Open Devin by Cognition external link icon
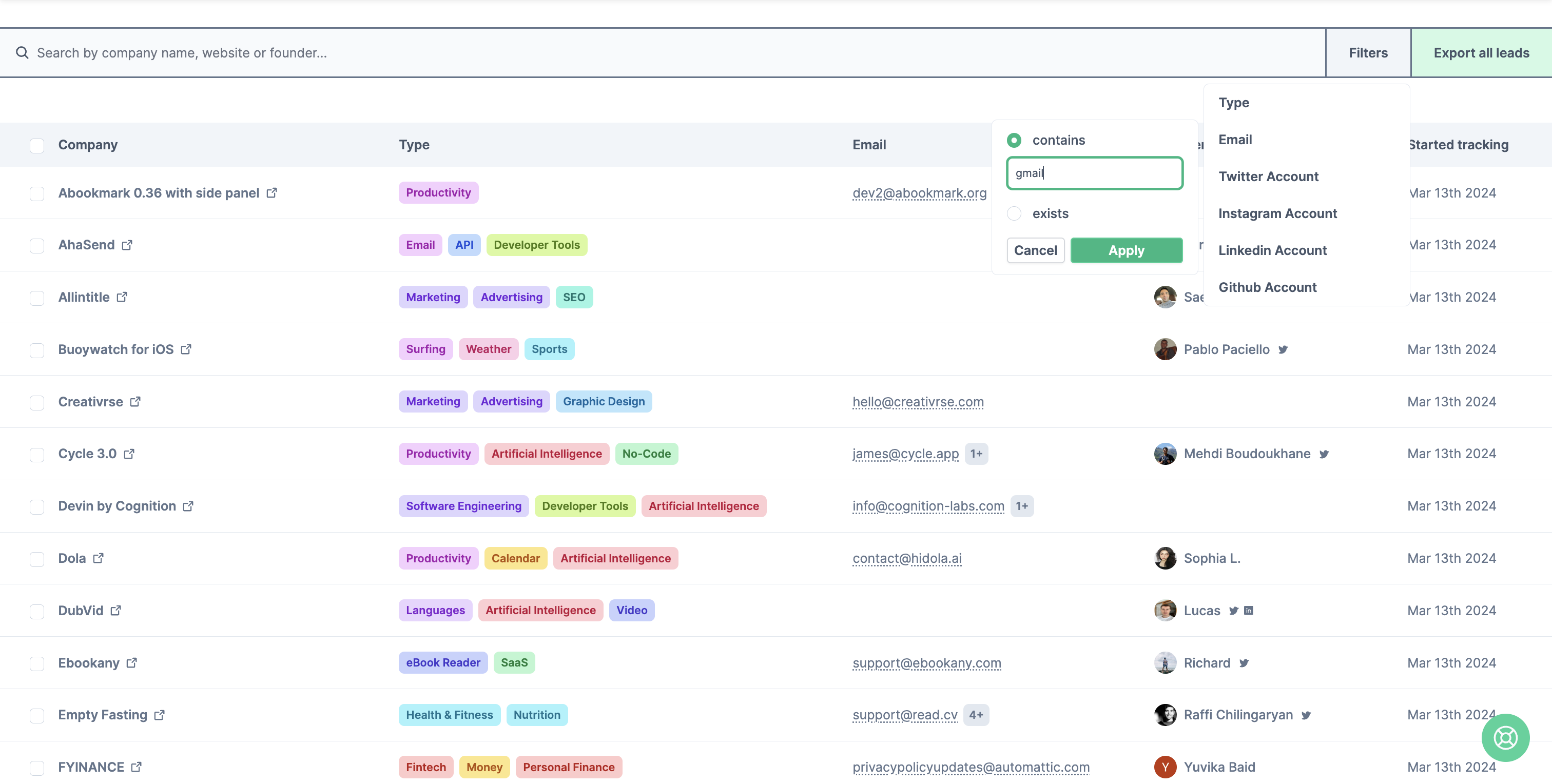The height and width of the screenshot is (784, 1552). 188,506
